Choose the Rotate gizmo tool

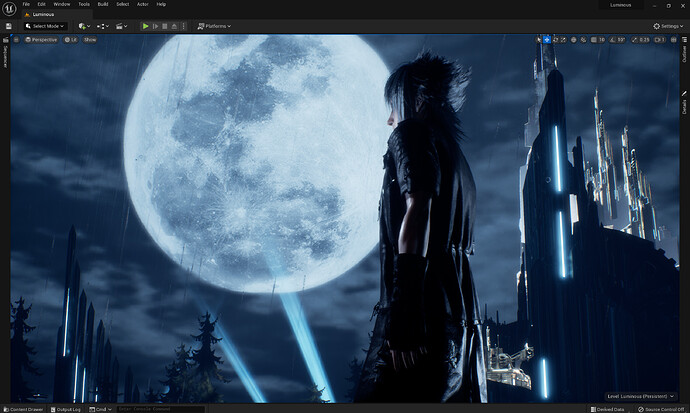[x=555, y=40]
